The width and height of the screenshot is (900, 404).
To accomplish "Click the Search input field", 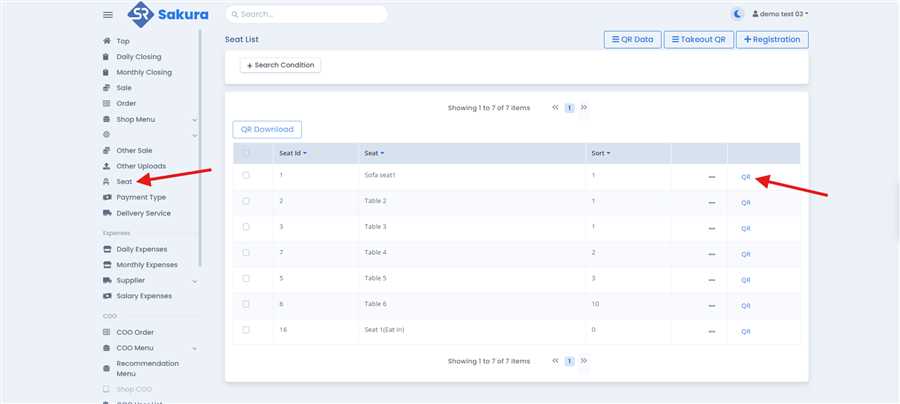I will (306, 14).
